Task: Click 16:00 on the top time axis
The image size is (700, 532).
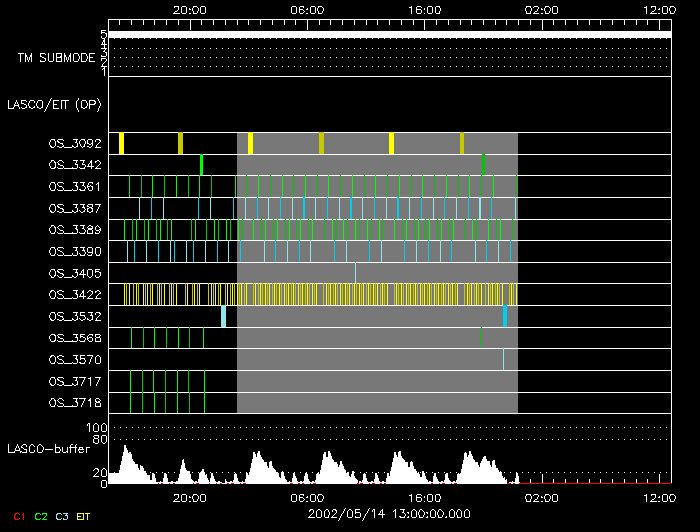Action: pyautogui.click(x=425, y=10)
